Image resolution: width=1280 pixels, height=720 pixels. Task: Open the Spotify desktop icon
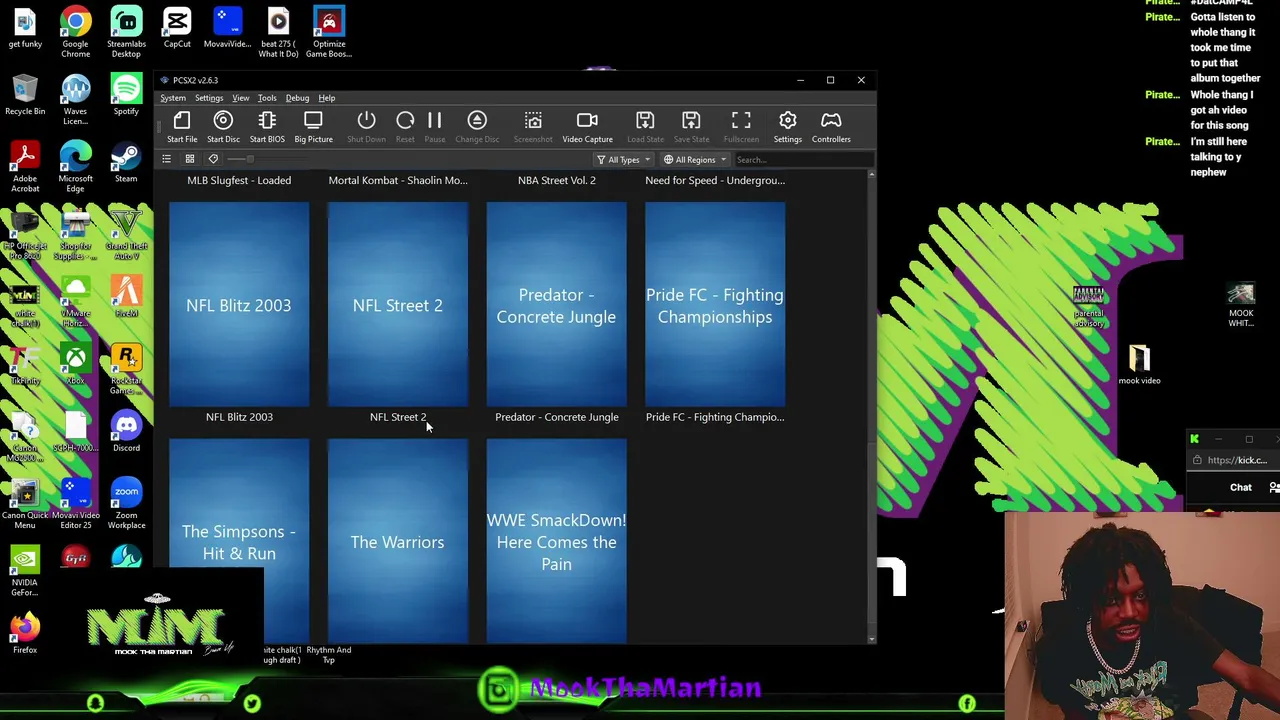coord(126,94)
